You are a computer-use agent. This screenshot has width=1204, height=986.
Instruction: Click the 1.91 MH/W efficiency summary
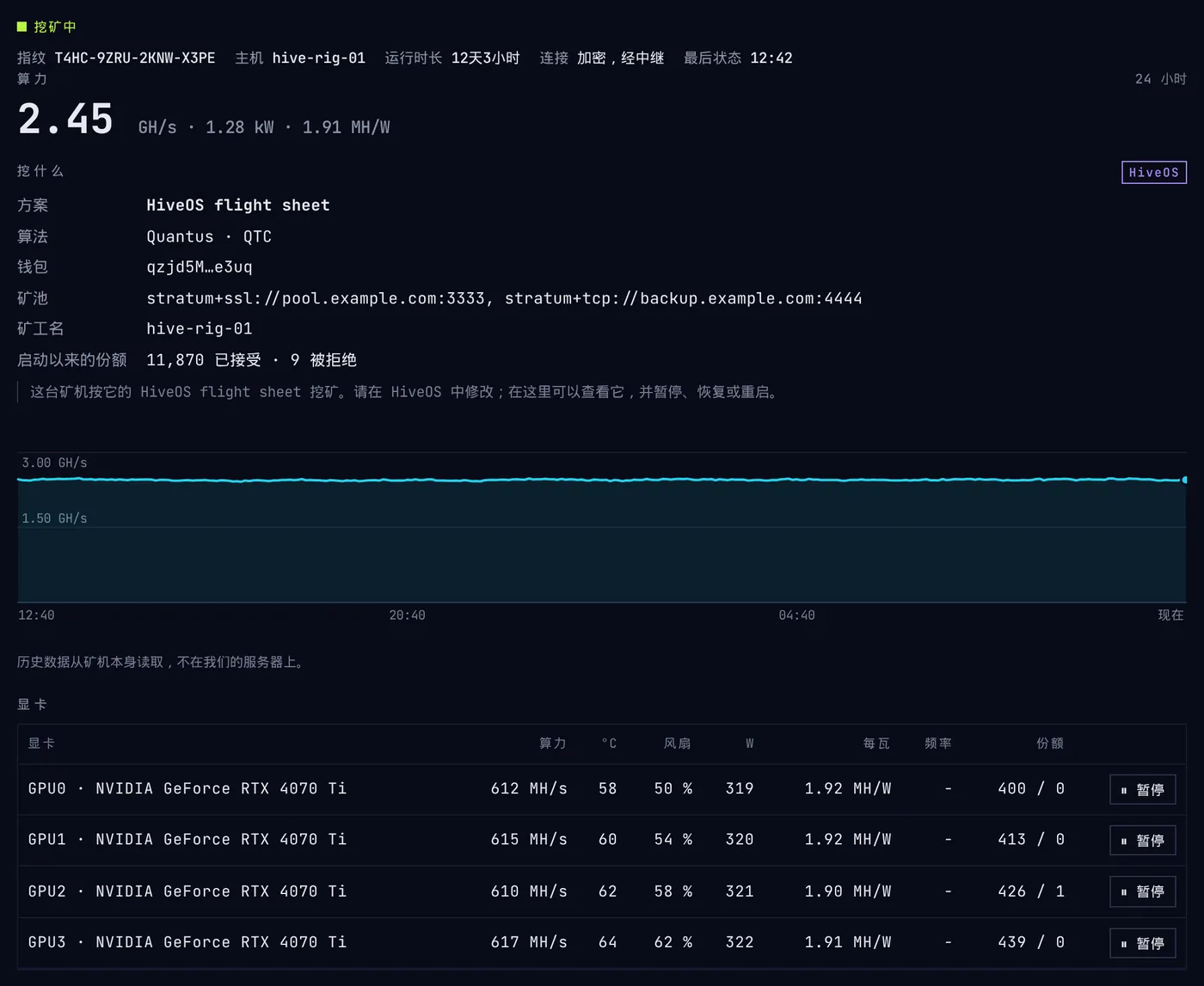click(x=346, y=127)
